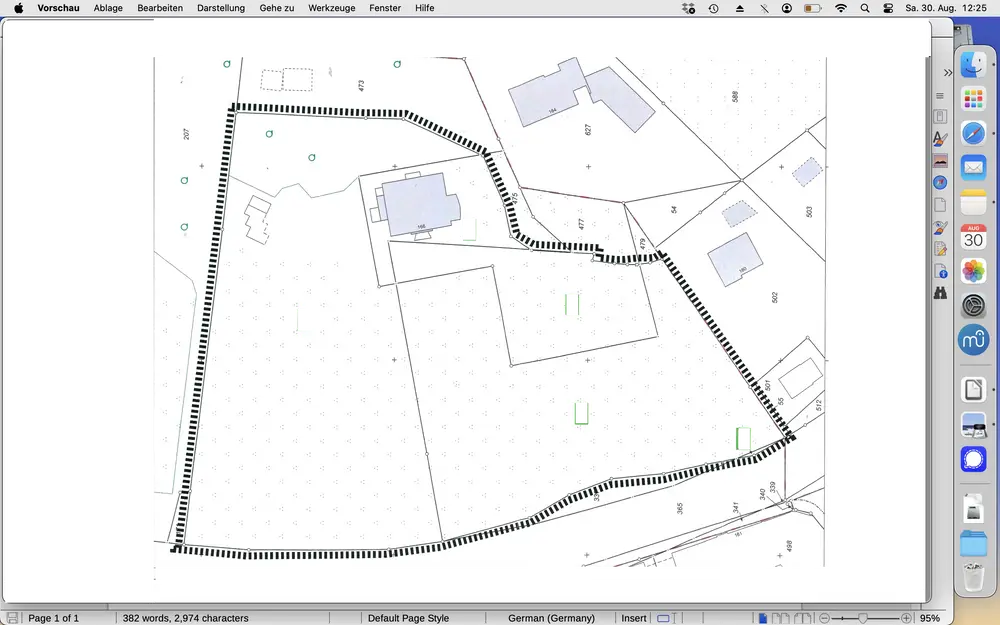1000x625 pixels.
Task: Launch Safari from the Dock
Action: [974, 133]
